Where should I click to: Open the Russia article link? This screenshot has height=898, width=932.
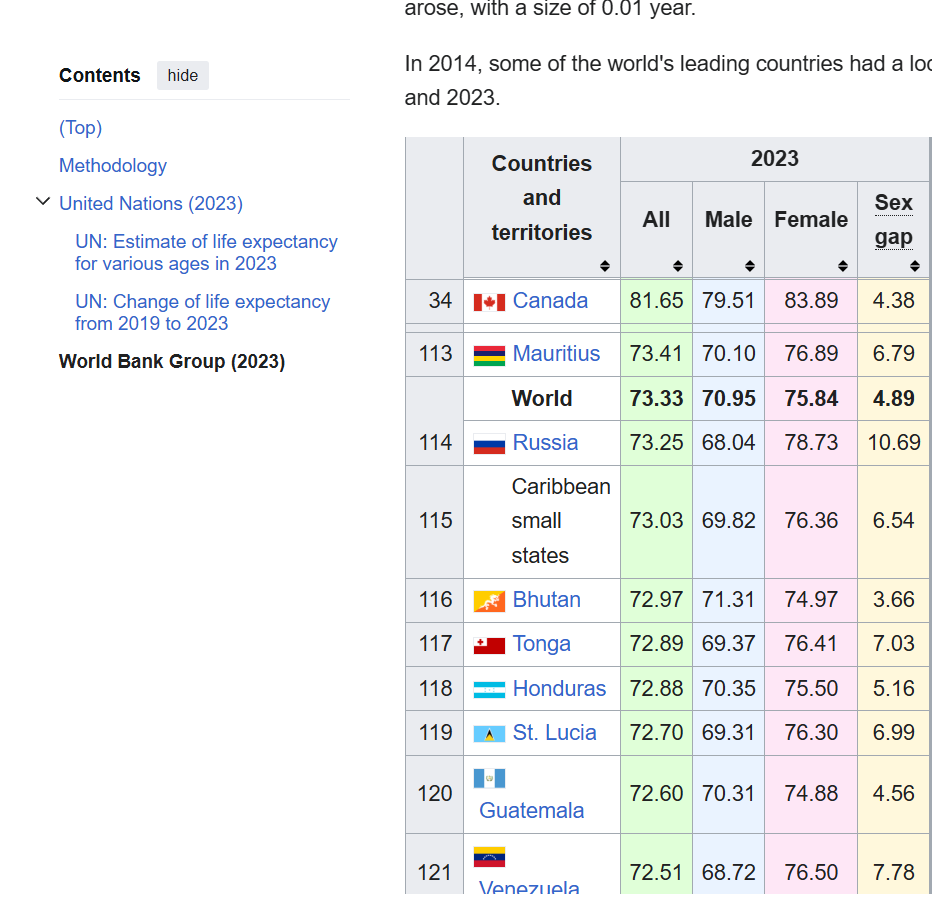point(545,443)
